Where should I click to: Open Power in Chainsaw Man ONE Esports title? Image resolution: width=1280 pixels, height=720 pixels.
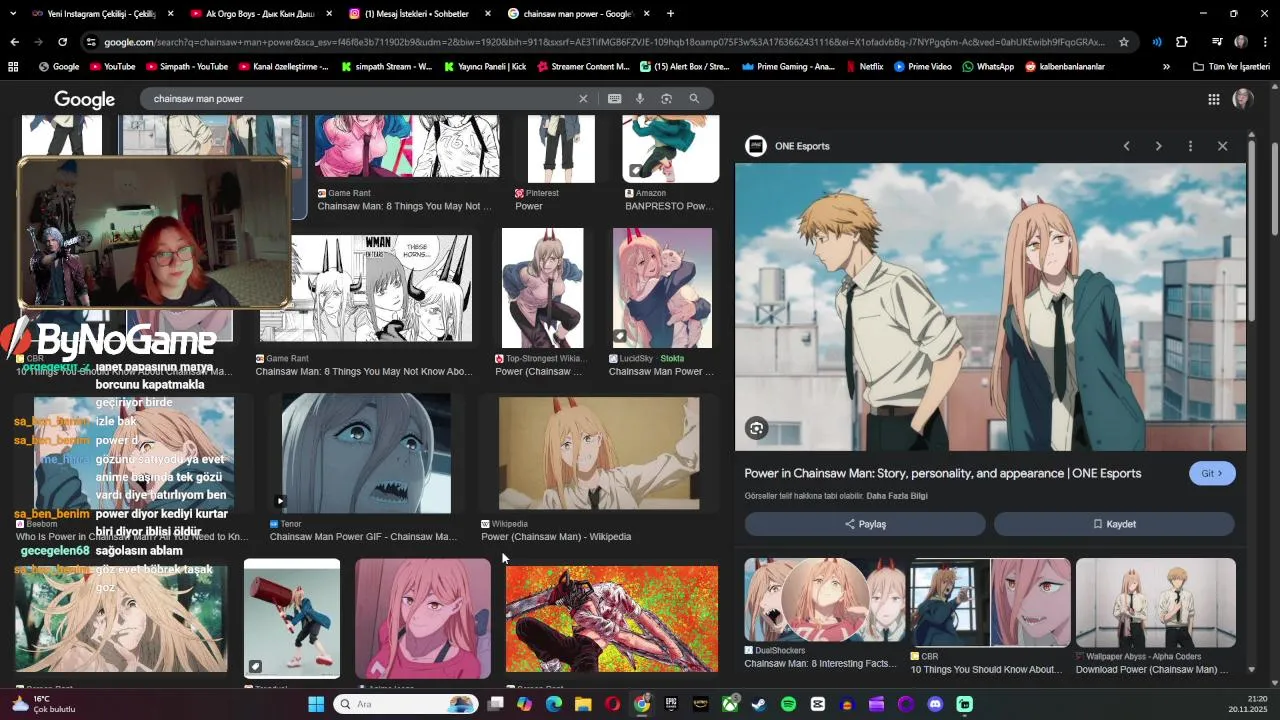942,474
